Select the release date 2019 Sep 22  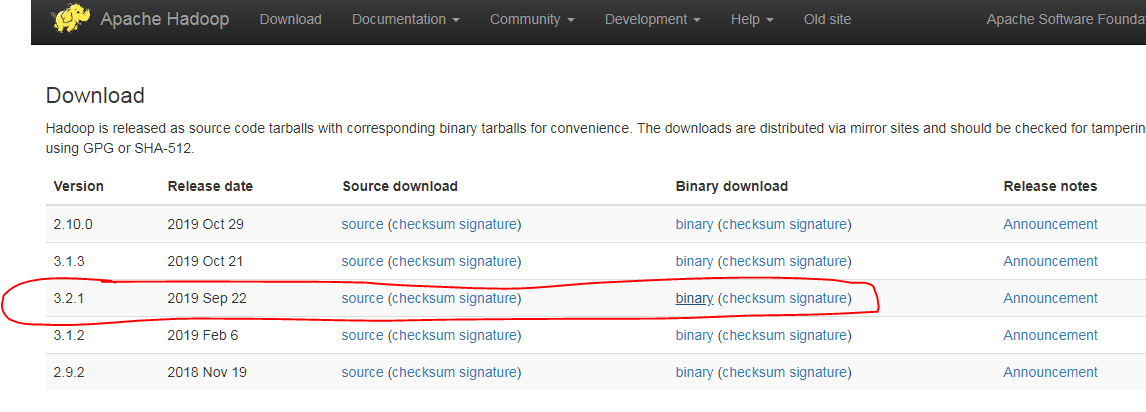(x=205, y=298)
